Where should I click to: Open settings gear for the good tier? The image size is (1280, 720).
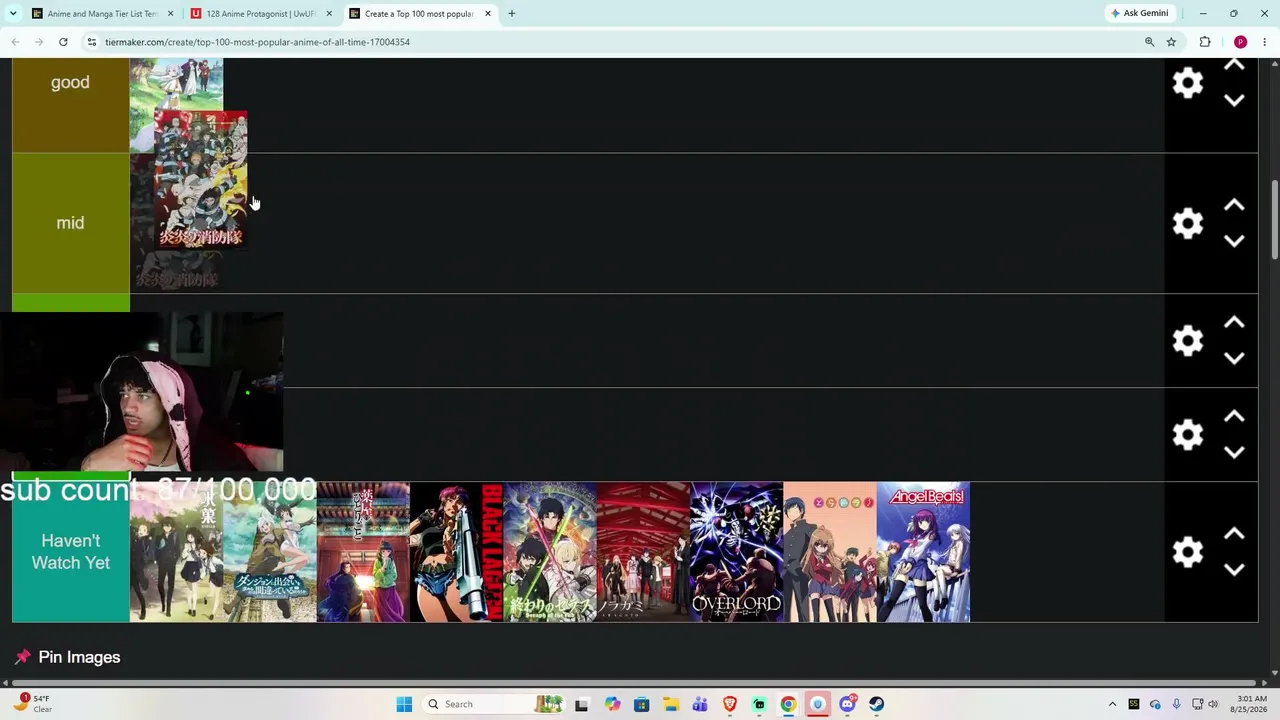click(1188, 83)
